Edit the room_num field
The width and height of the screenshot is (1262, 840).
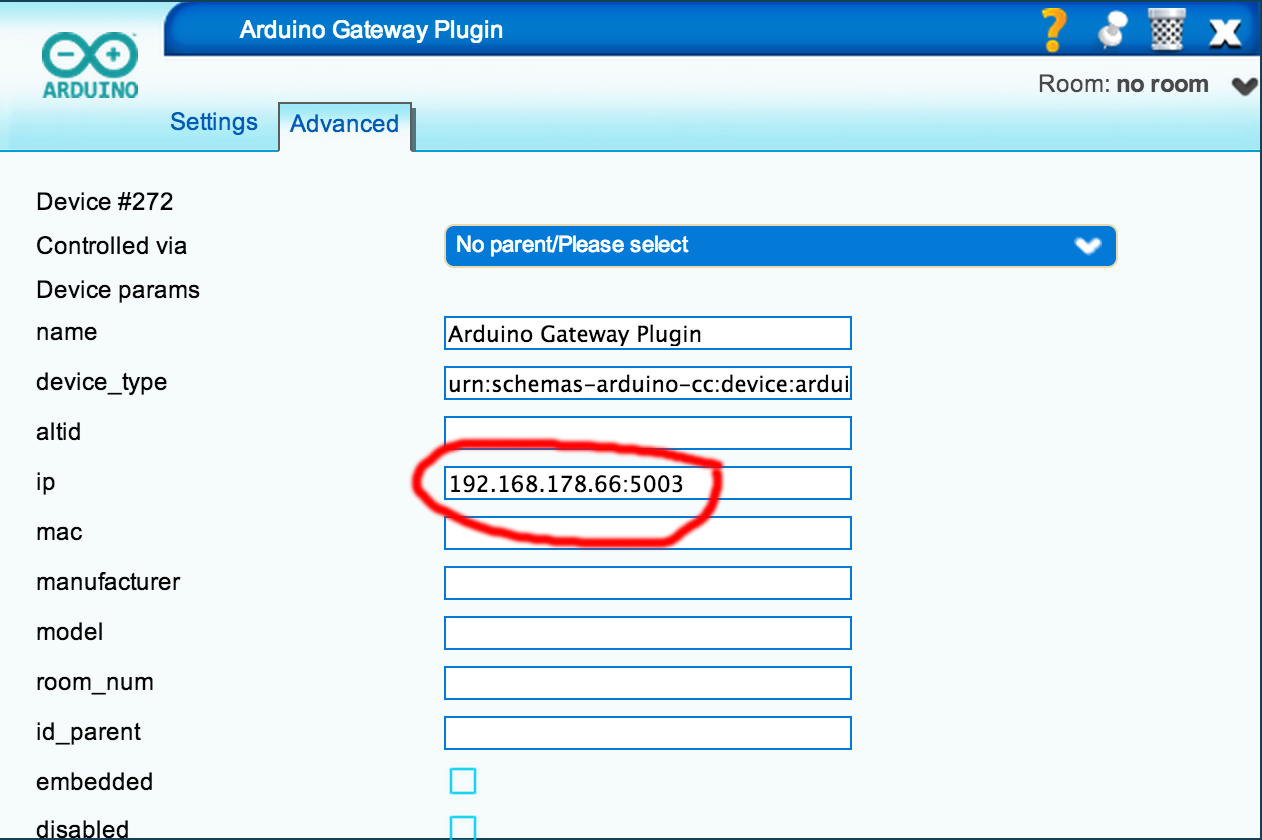[648, 683]
